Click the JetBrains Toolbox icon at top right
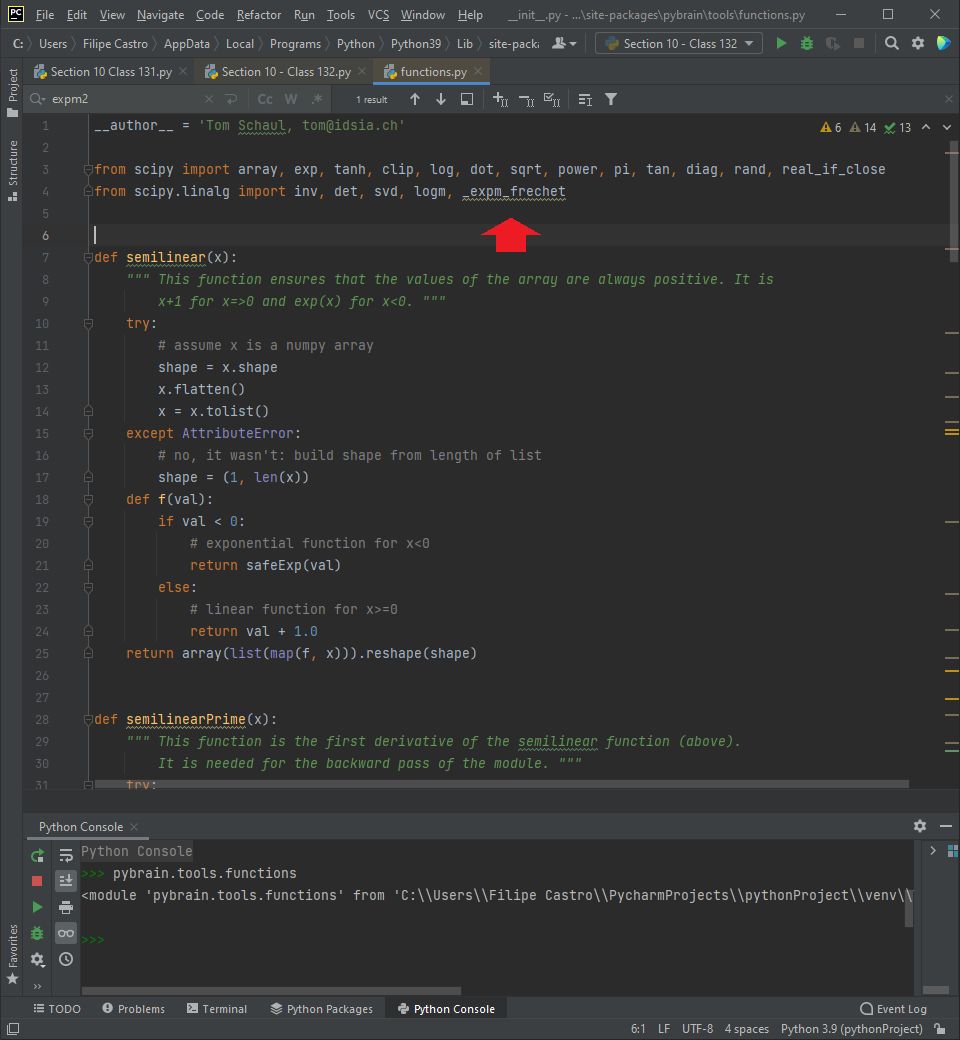This screenshot has height=1040, width=960. [943, 43]
